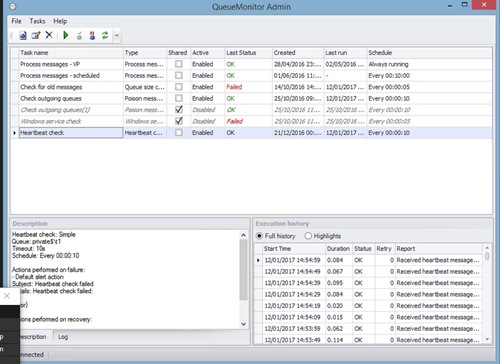Image resolution: width=500 pixels, height=364 pixels.
Task: Toggle Shared checkbox for Check outgoing queues
Action: 179,98
